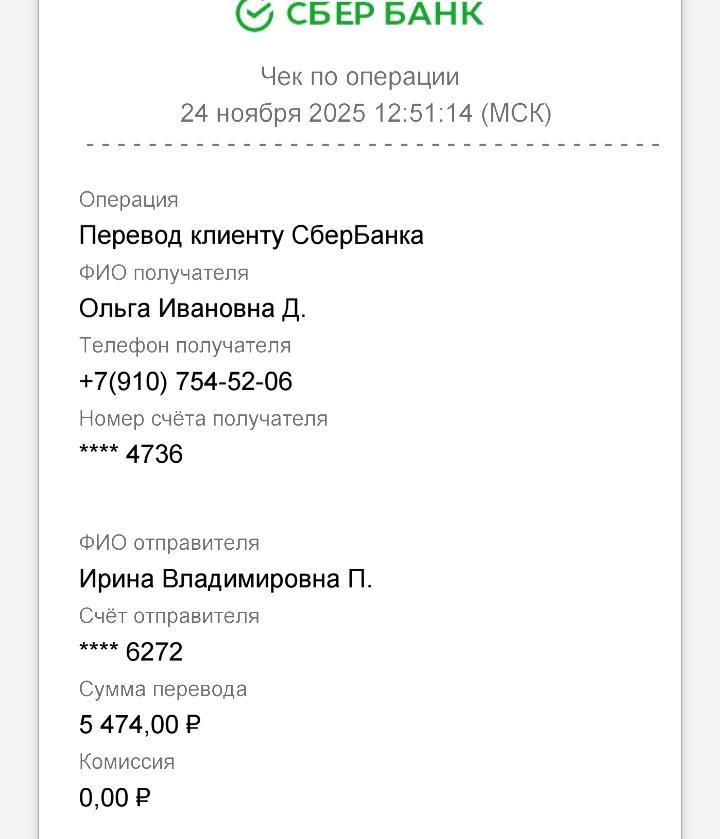This screenshot has height=839, width=720.
Task: Select the 'Чек по операции' heading
Action: tap(360, 77)
